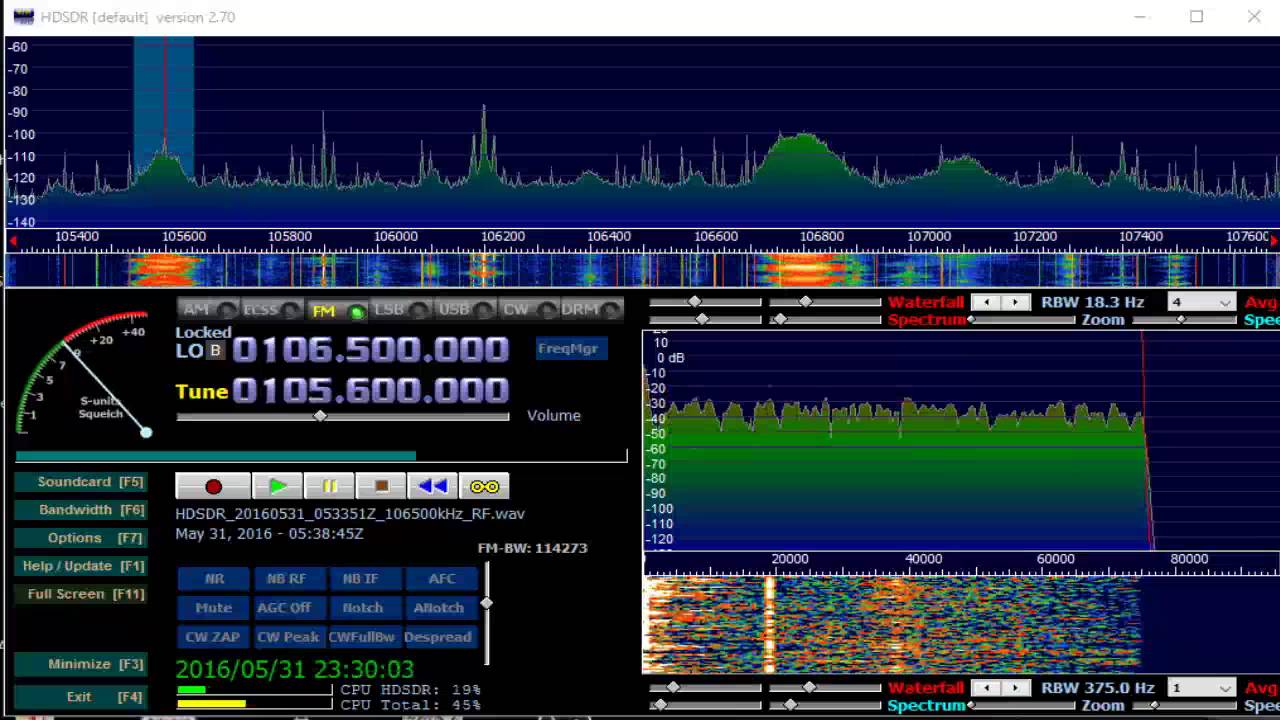The image size is (1280, 720).
Task: Click the lower red Waterfall label
Action: pyautogui.click(x=926, y=688)
